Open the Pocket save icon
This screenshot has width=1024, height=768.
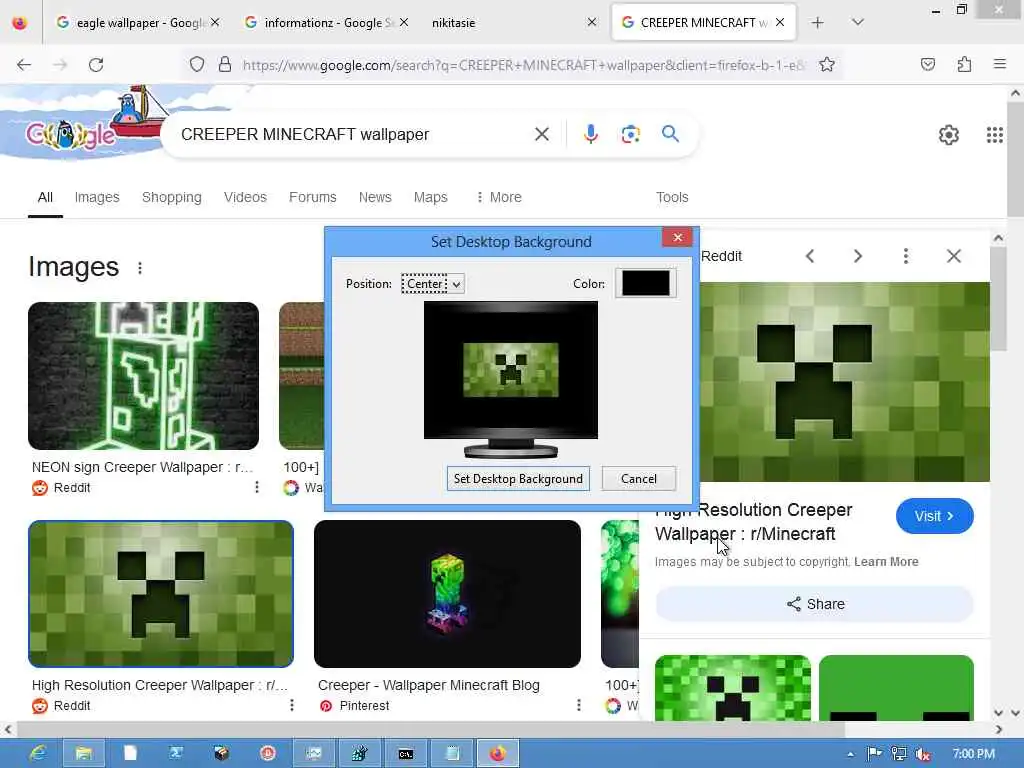pyautogui.click(x=927, y=65)
